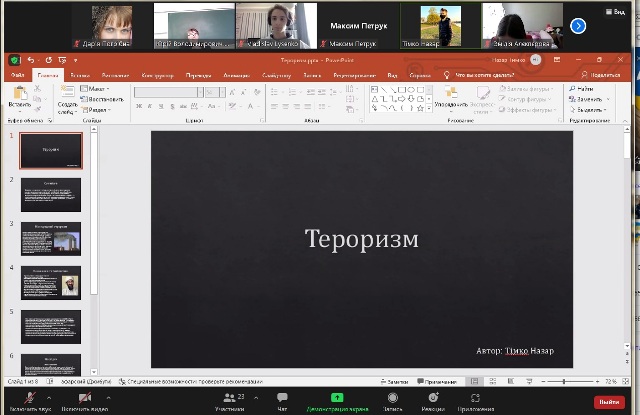The image size is (640, 415).
Task: Adjust the zoom slider in status bar
Action: (566, 381)
